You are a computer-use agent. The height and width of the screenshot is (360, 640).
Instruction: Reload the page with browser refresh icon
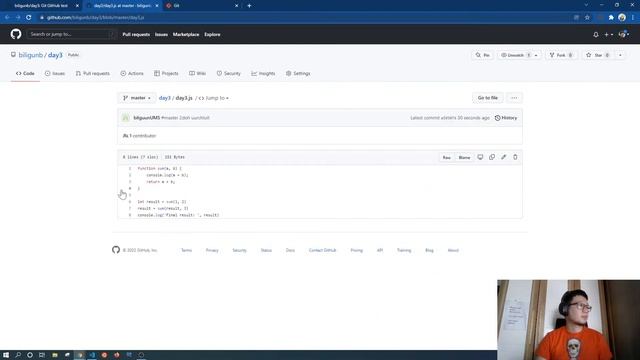[x=29, y=18]
